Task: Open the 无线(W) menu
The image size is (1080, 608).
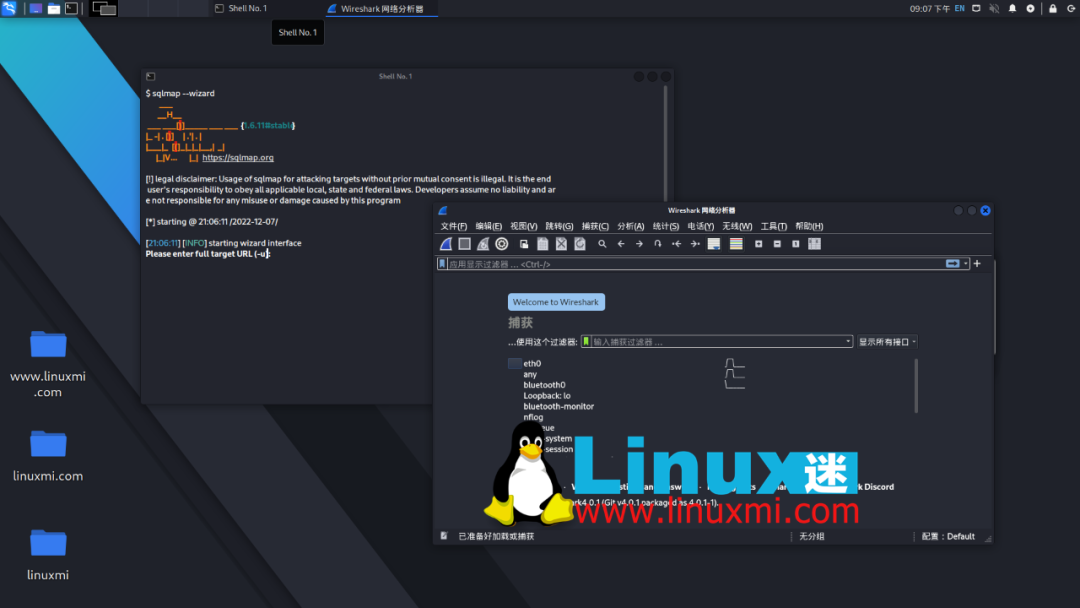Action: 737,226
